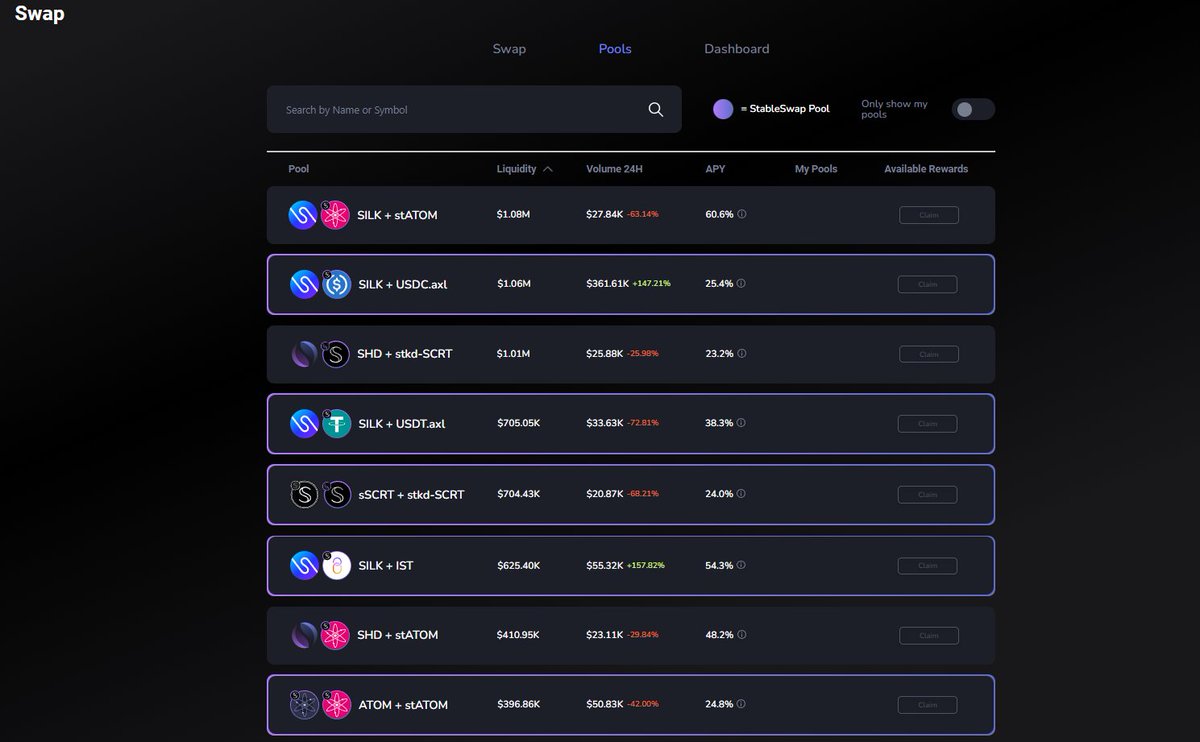Screen dimensions: 1200x742
Task: Click the SHD token icon in SHD + stATOM row
Action: [x=304, y=635]
